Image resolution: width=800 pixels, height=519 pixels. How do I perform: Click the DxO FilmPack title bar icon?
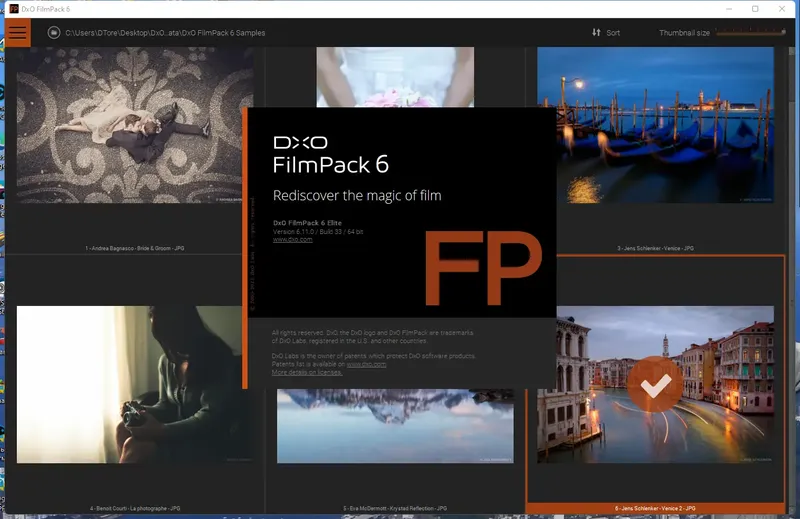(14, 9)
